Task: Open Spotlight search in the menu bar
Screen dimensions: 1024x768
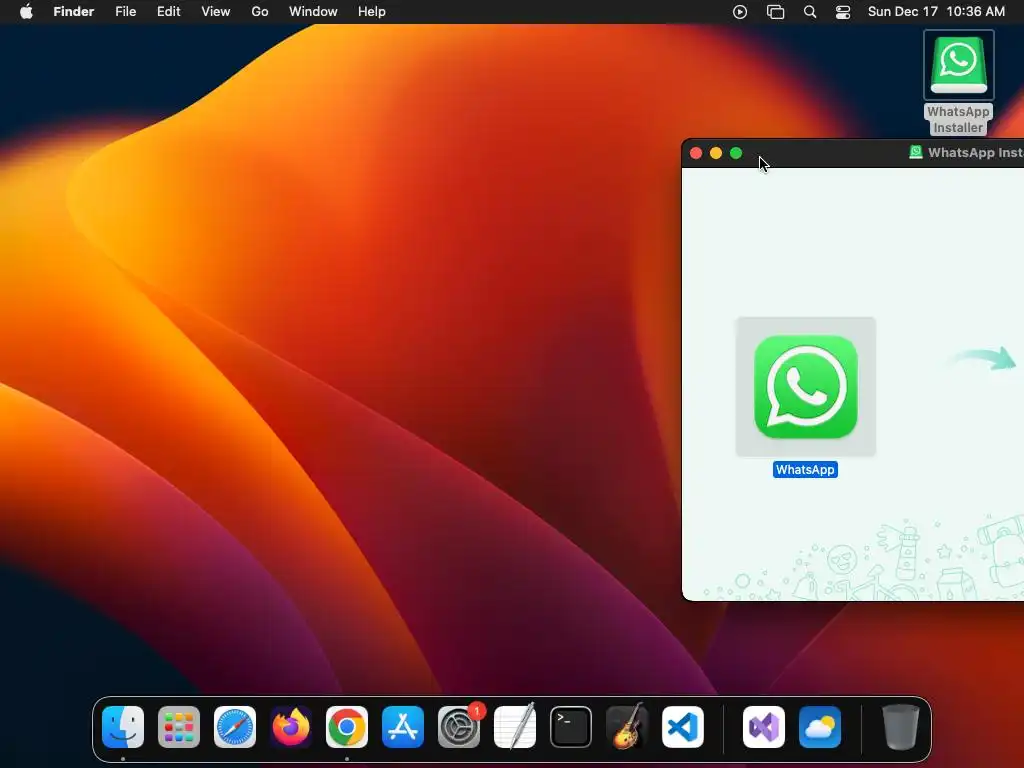Action: tap(810, 12)
